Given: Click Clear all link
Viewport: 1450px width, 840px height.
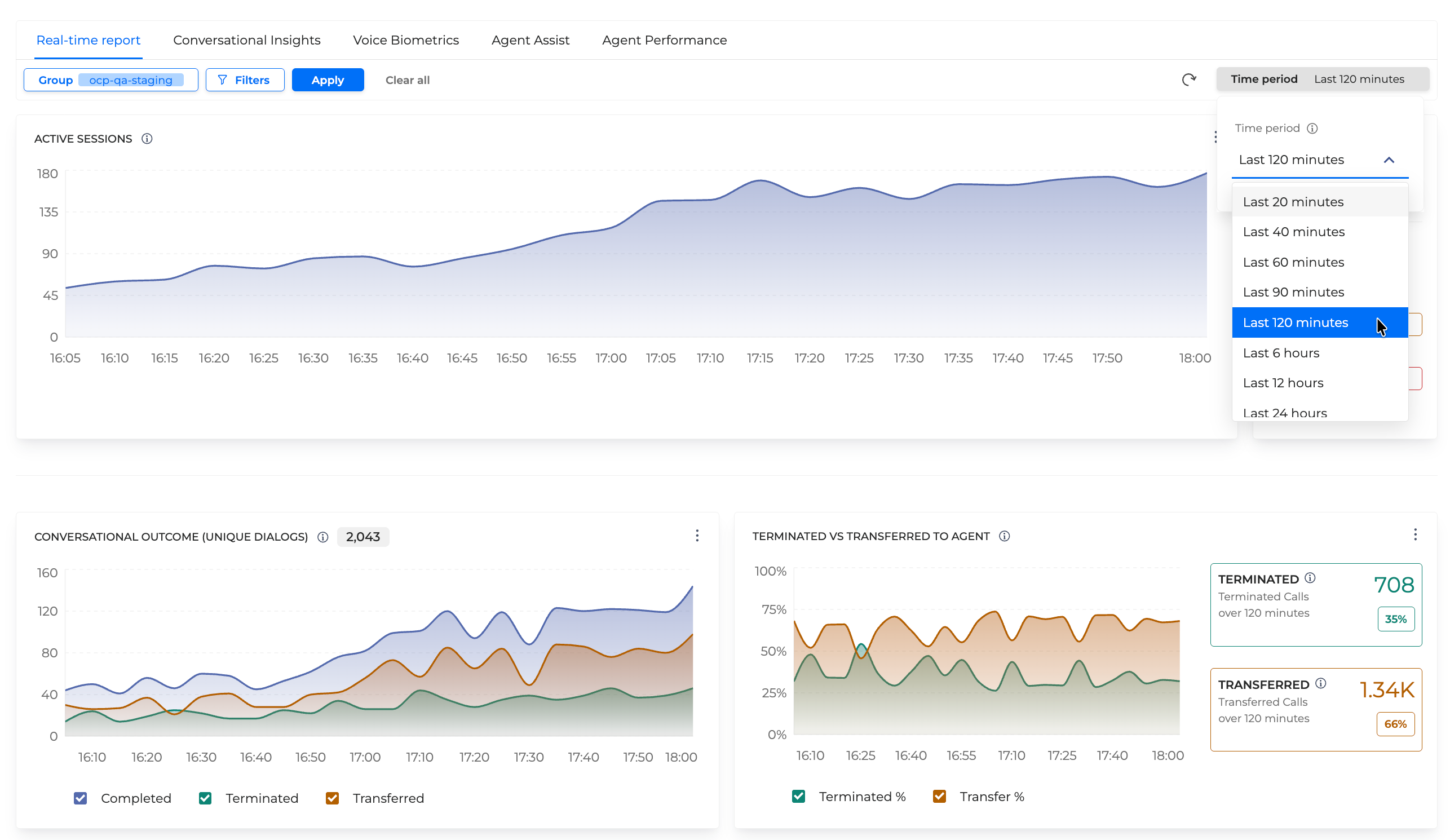Looking at the screenshot, I should tap(408, 80).
